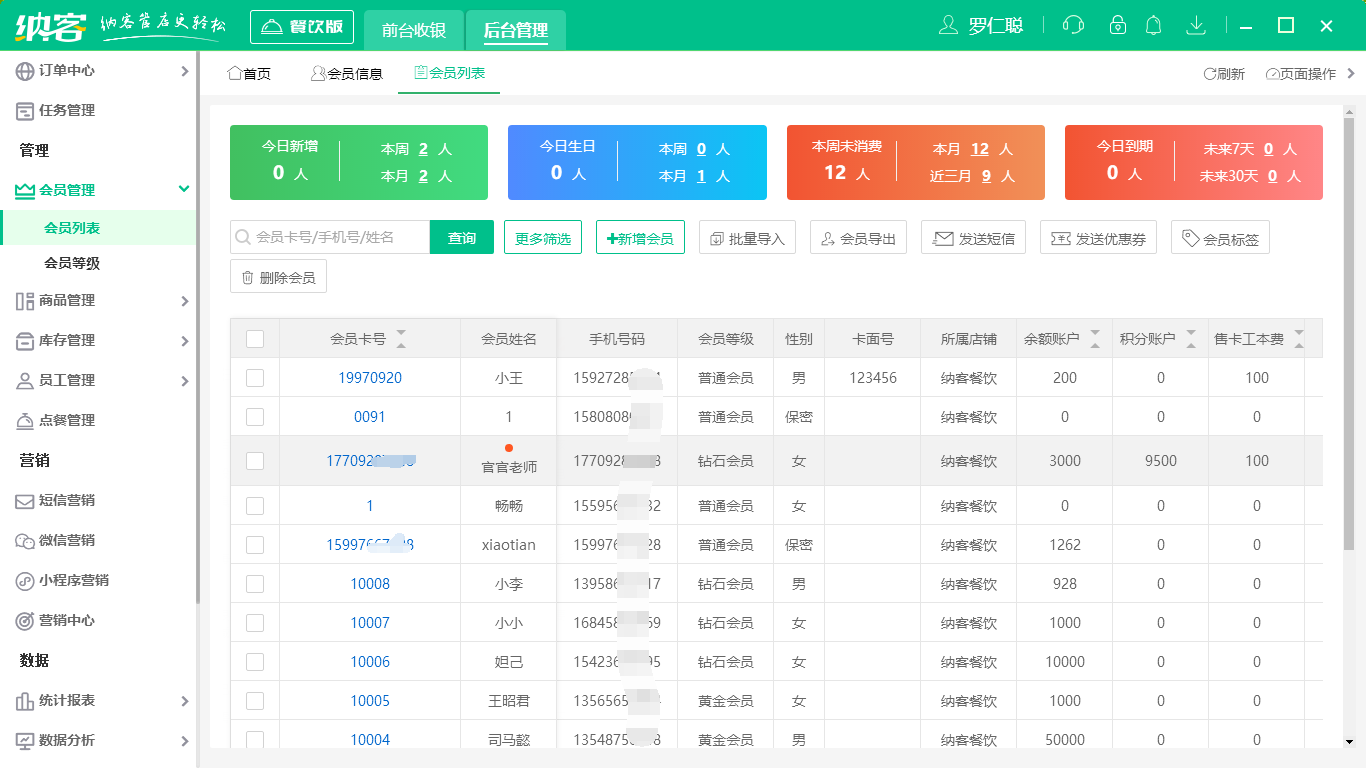
Task: Click the lock screen icon
Action: tap(1118, 26)
